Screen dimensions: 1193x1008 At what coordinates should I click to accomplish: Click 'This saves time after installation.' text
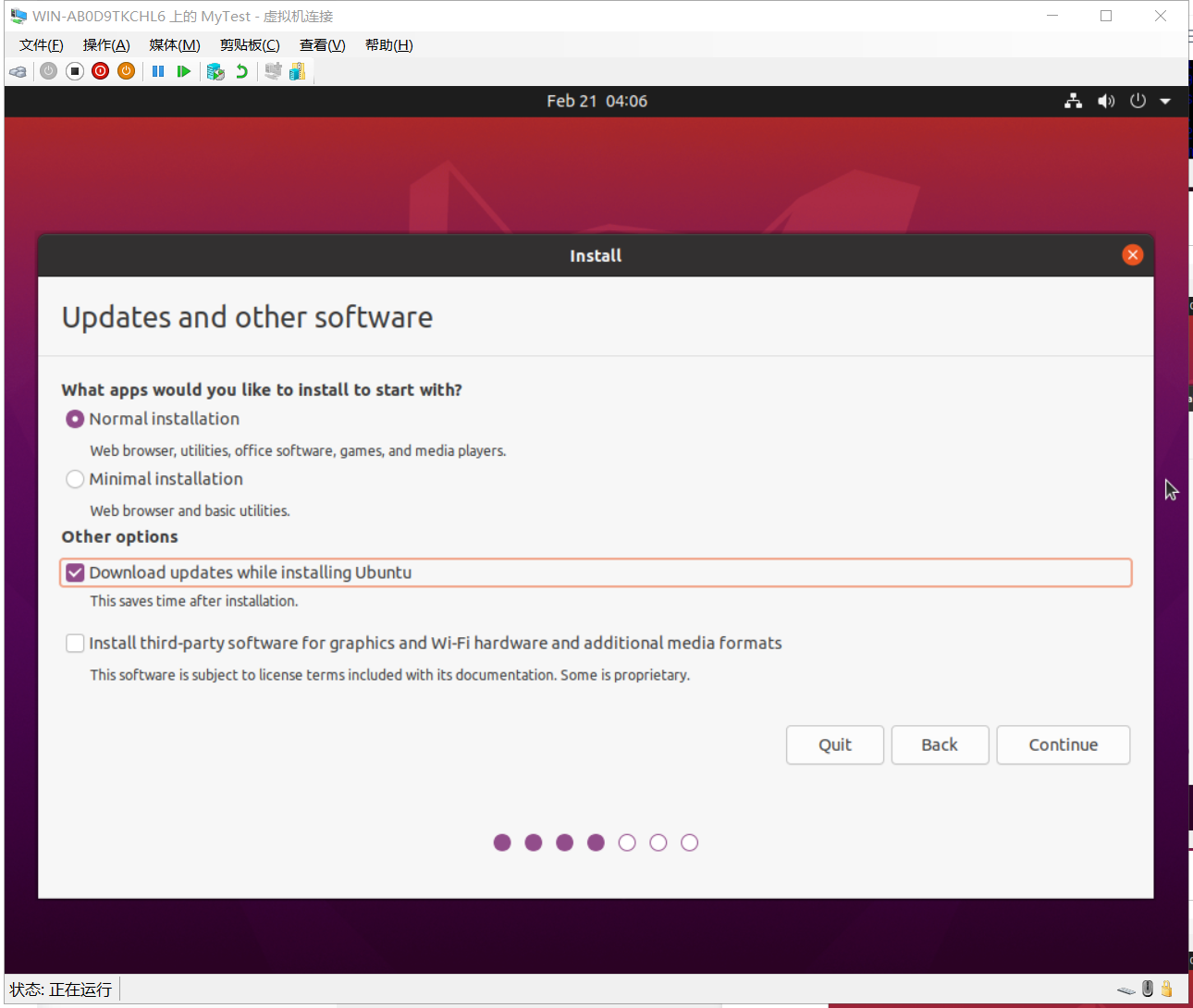194,601
